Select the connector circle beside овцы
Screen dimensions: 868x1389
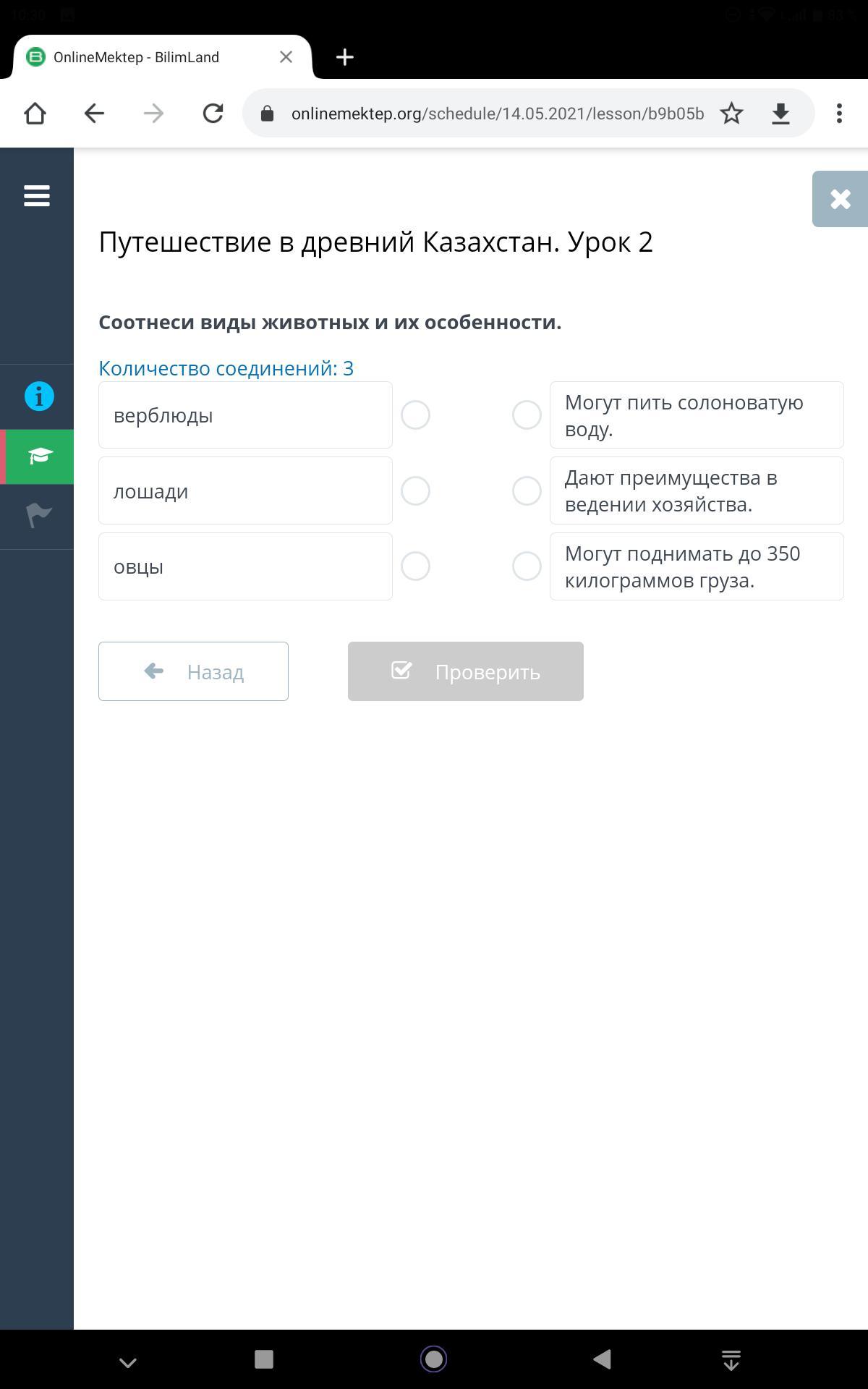click(x=416, y=566)
